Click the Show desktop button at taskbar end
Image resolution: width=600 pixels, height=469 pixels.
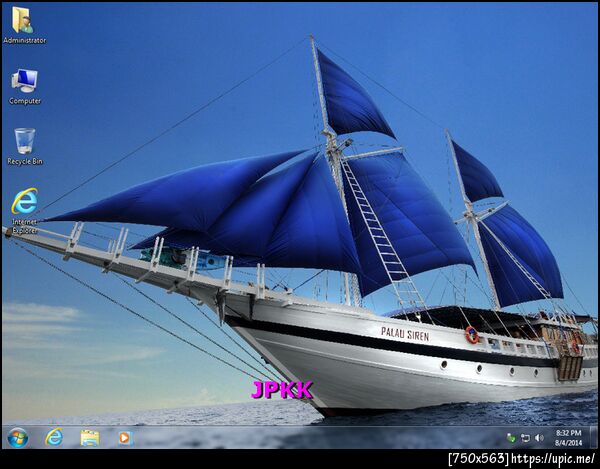(x=593, y=438)
